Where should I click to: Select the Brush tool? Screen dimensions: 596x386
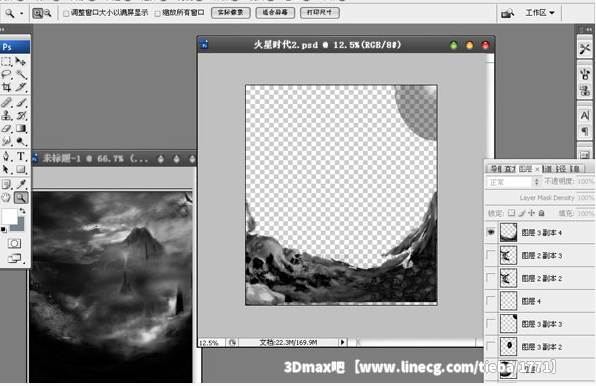click(x=21, y=102)
